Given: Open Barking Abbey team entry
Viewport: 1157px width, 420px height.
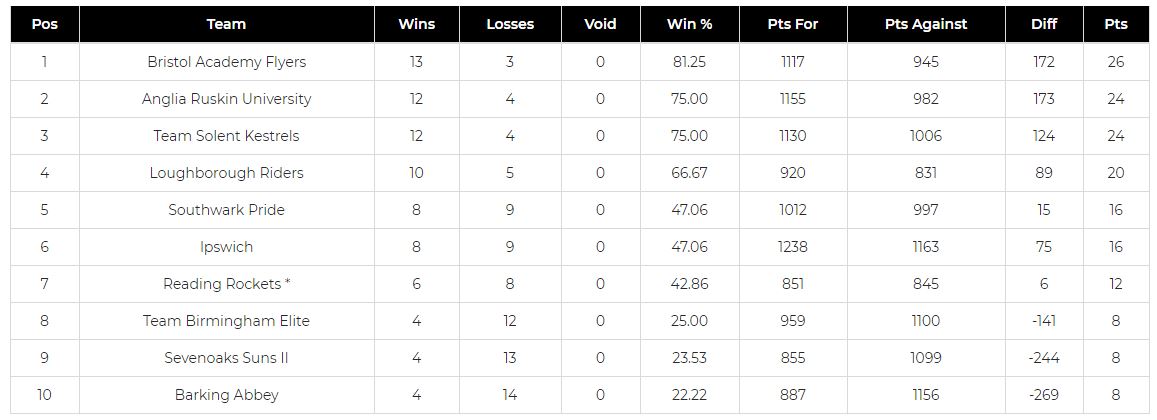Looking at the screenshot, I should [227, 395].
